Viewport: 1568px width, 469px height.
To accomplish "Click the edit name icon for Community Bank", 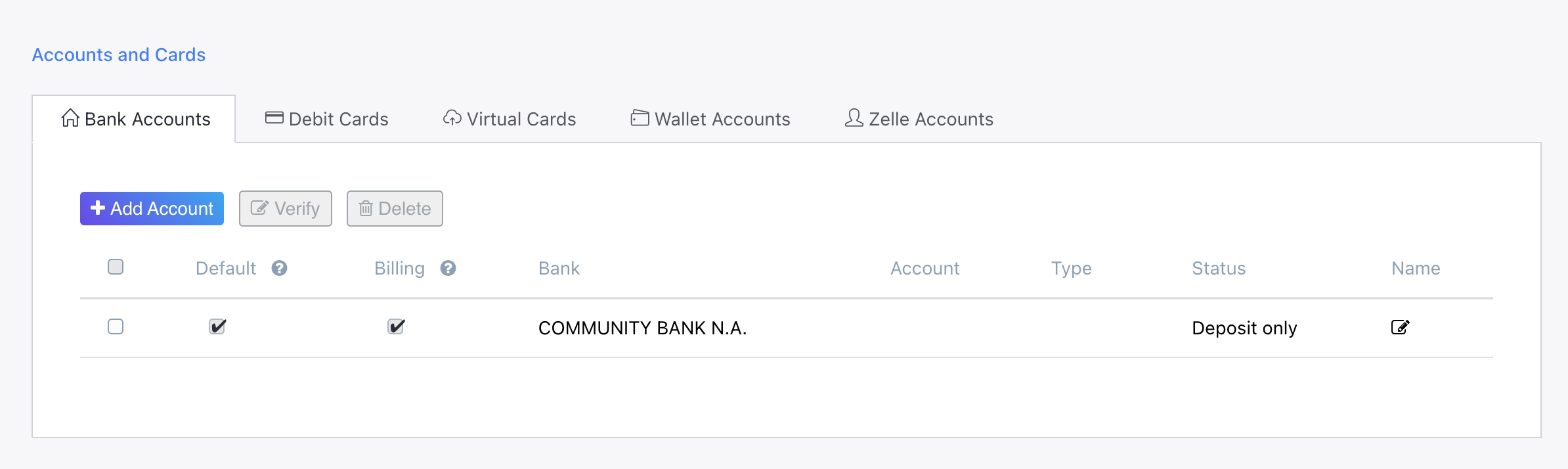I will (1400, 327).
